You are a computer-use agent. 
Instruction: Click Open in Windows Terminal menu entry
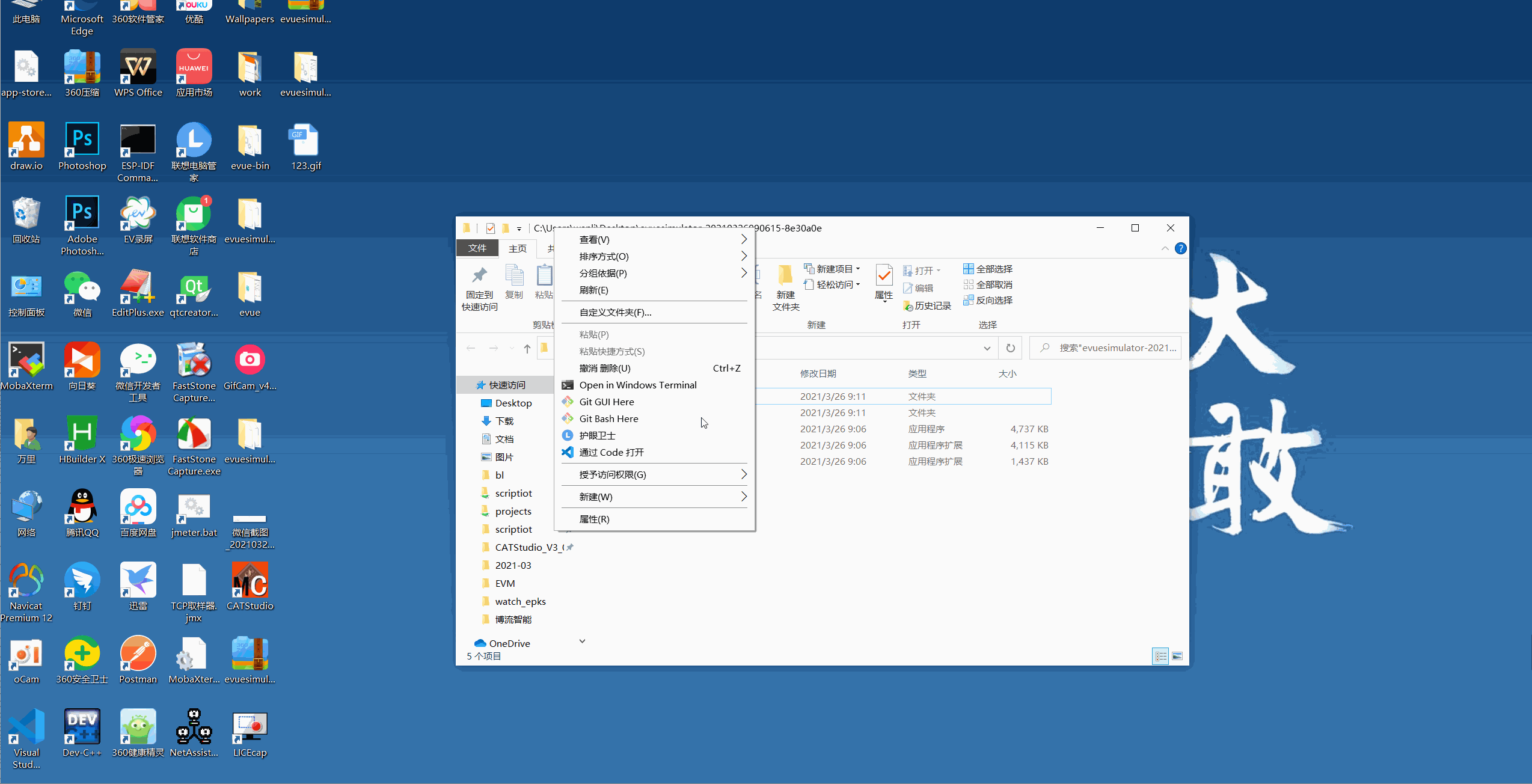pyautogui.click(x=637, y=385)
